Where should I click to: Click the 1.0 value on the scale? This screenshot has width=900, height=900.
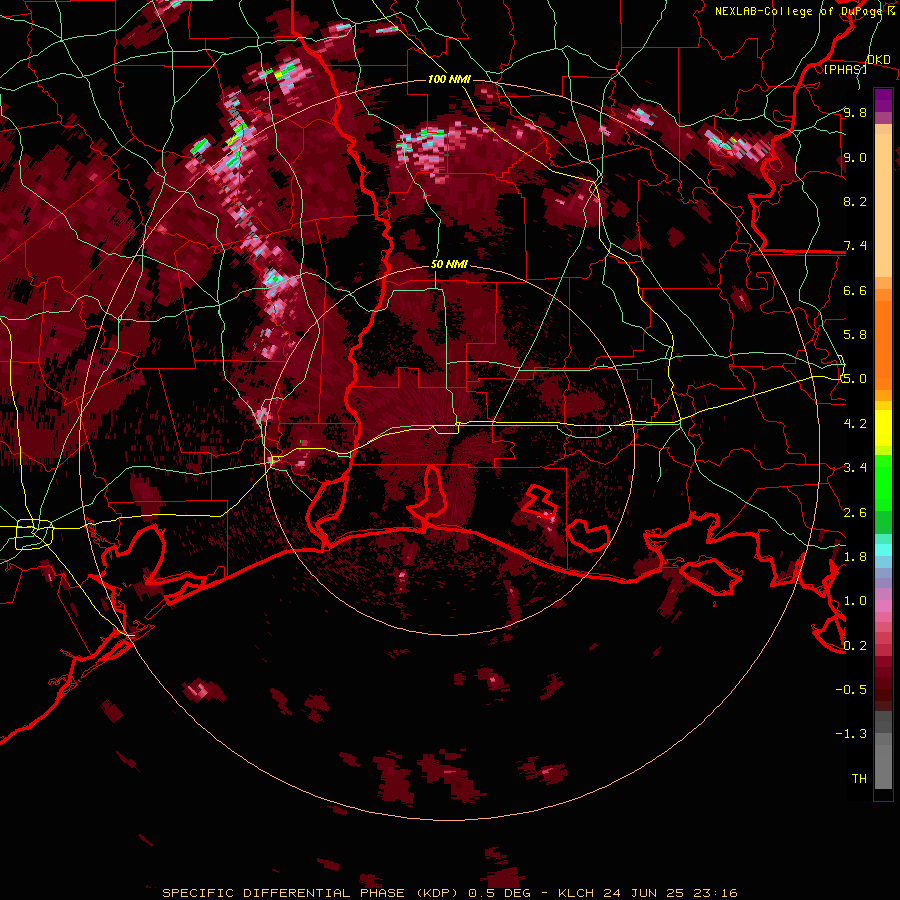click(855, 601)
